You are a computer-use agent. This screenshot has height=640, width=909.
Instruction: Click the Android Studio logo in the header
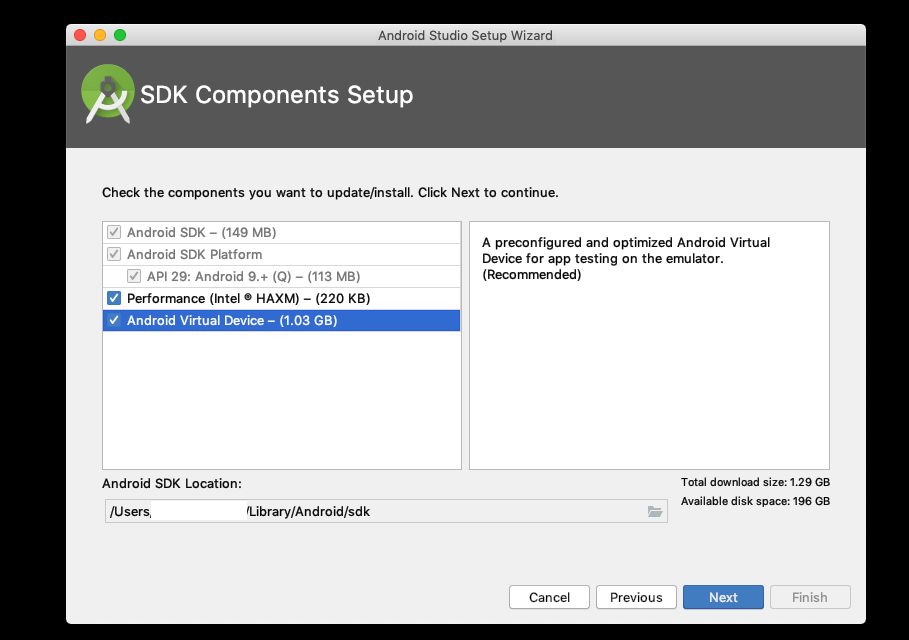point(108,94)
